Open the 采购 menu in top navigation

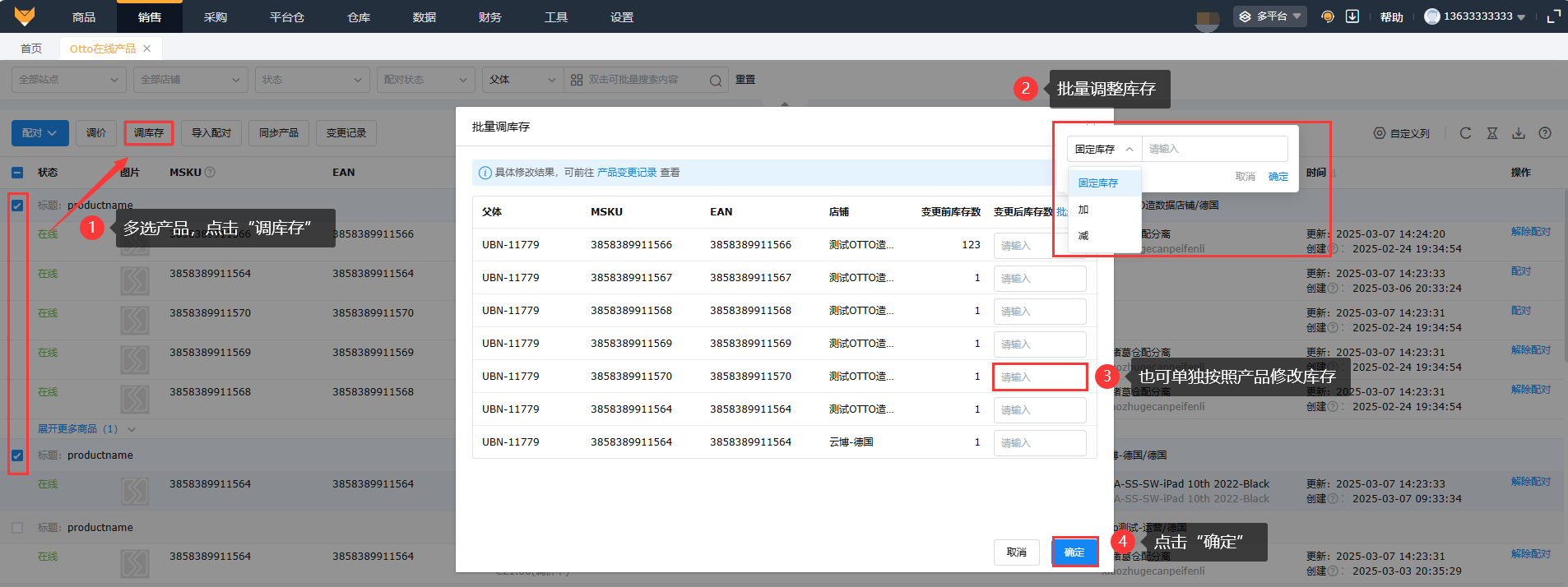point(216,17)
